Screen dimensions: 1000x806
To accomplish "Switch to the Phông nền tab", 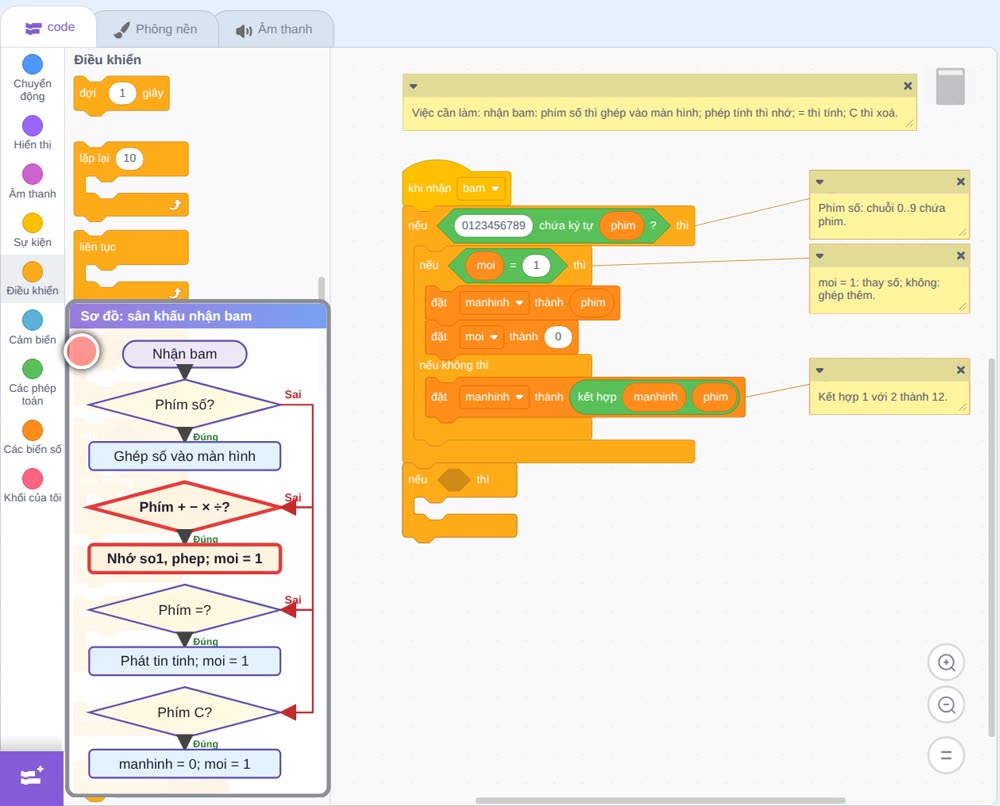I will point(156,29).
